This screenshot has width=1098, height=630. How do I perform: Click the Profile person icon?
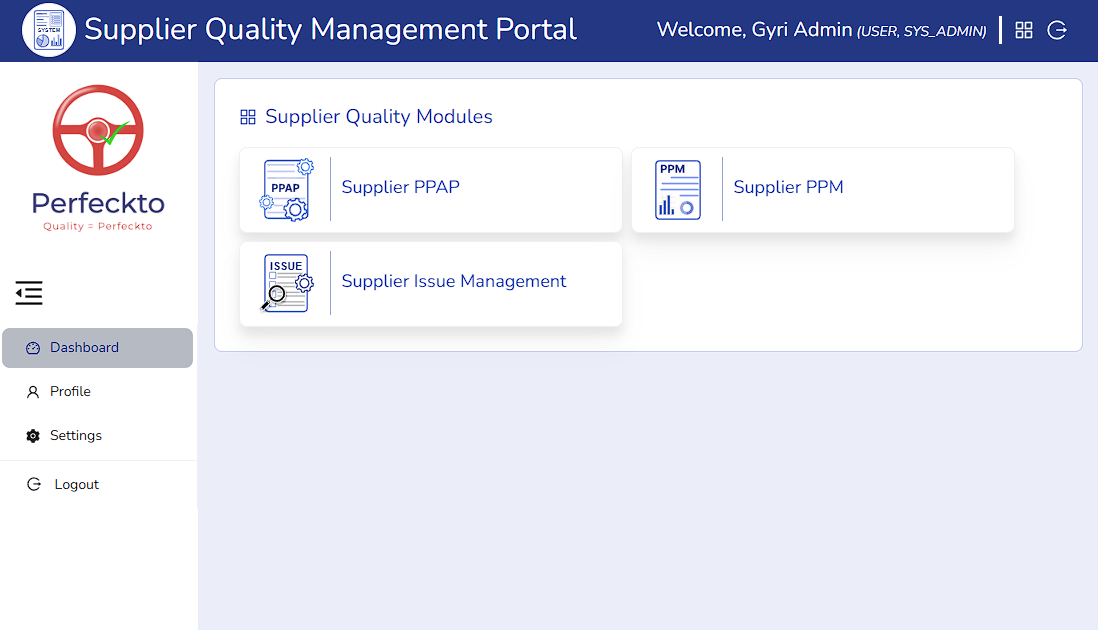click(33, 392)
